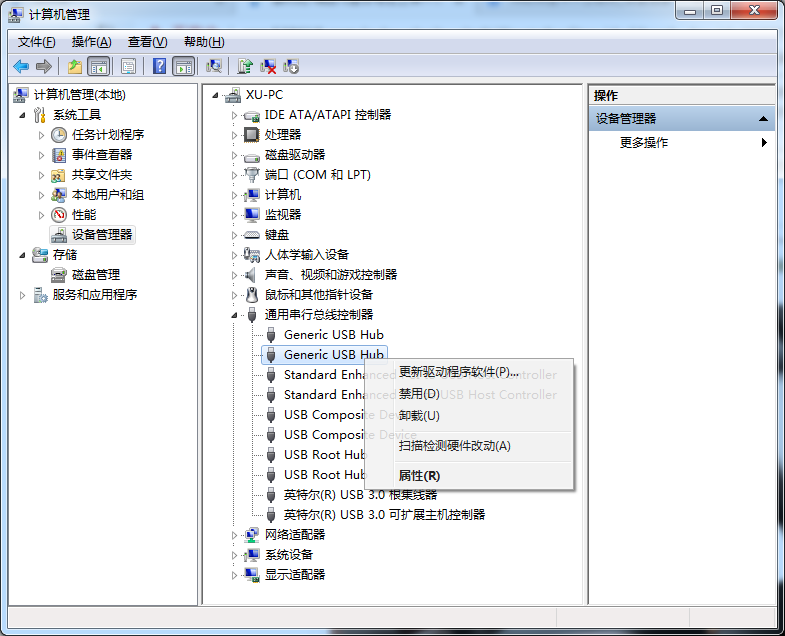Click the toolbar Properties sheet icon

129,66
